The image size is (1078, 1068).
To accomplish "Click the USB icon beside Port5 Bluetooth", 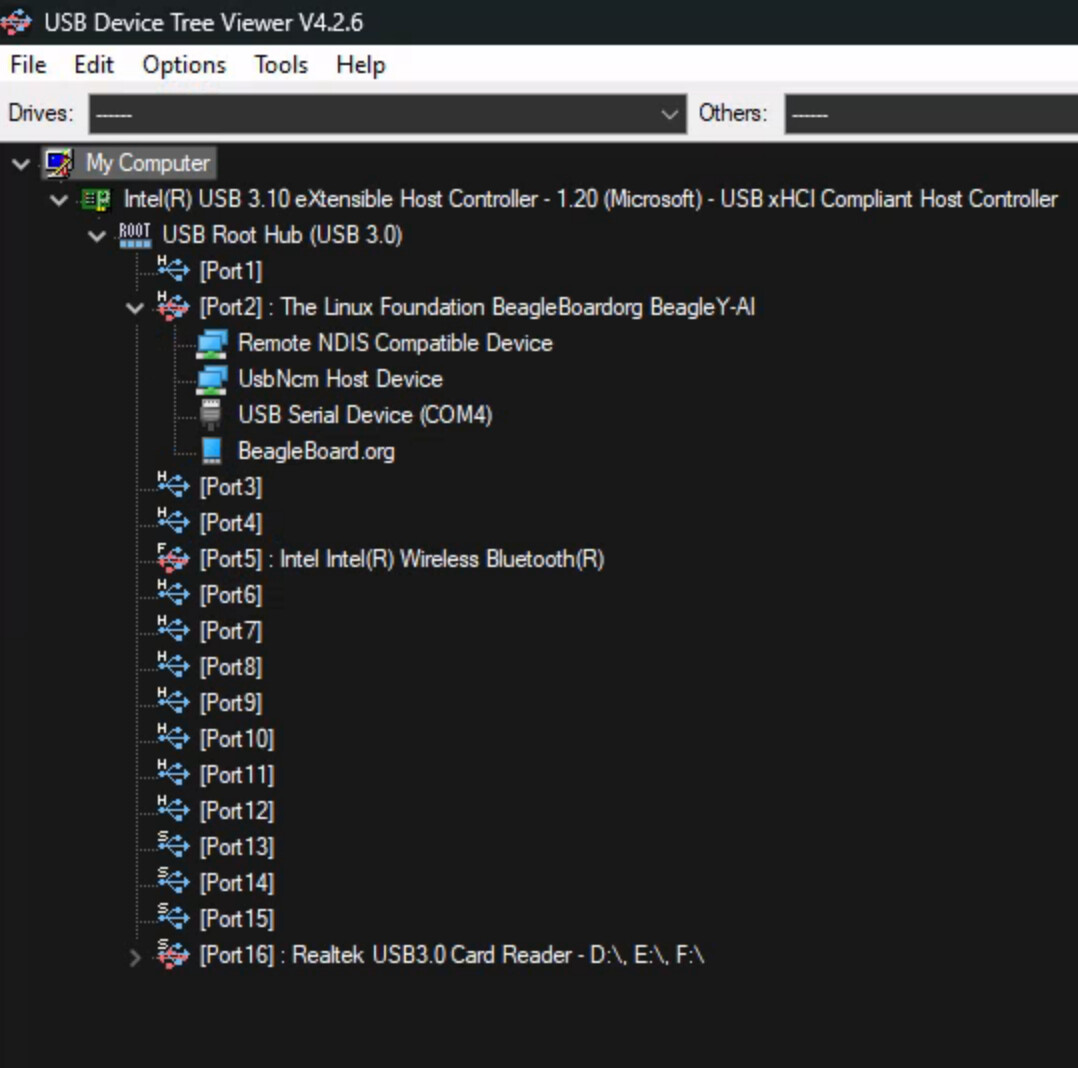I will point(173,557).
